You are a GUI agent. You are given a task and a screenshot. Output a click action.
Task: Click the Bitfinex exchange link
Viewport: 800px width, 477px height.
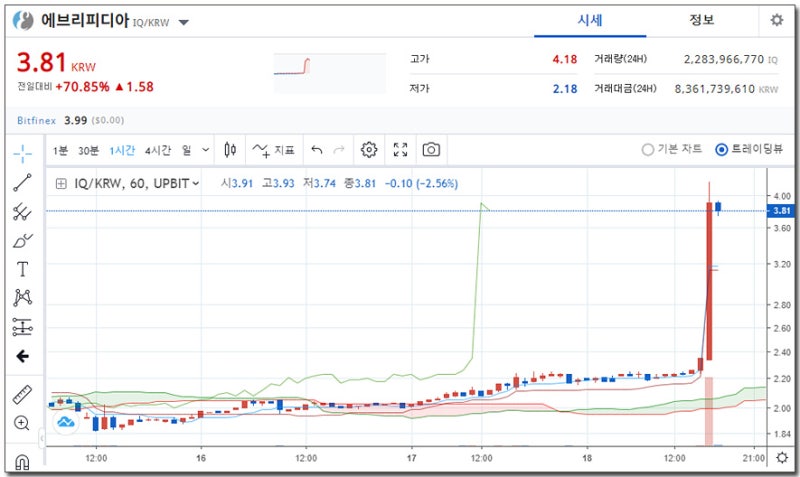coord(36,120)
